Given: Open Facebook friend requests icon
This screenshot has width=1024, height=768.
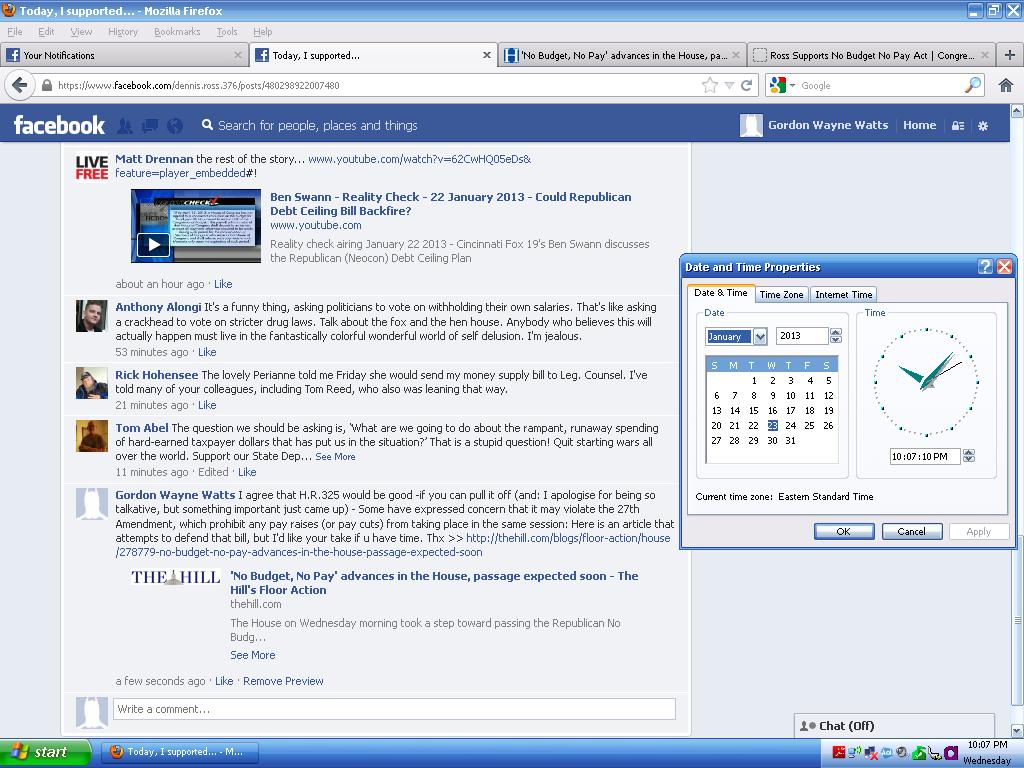Looking at the screenshot, I should click(125, 125).
